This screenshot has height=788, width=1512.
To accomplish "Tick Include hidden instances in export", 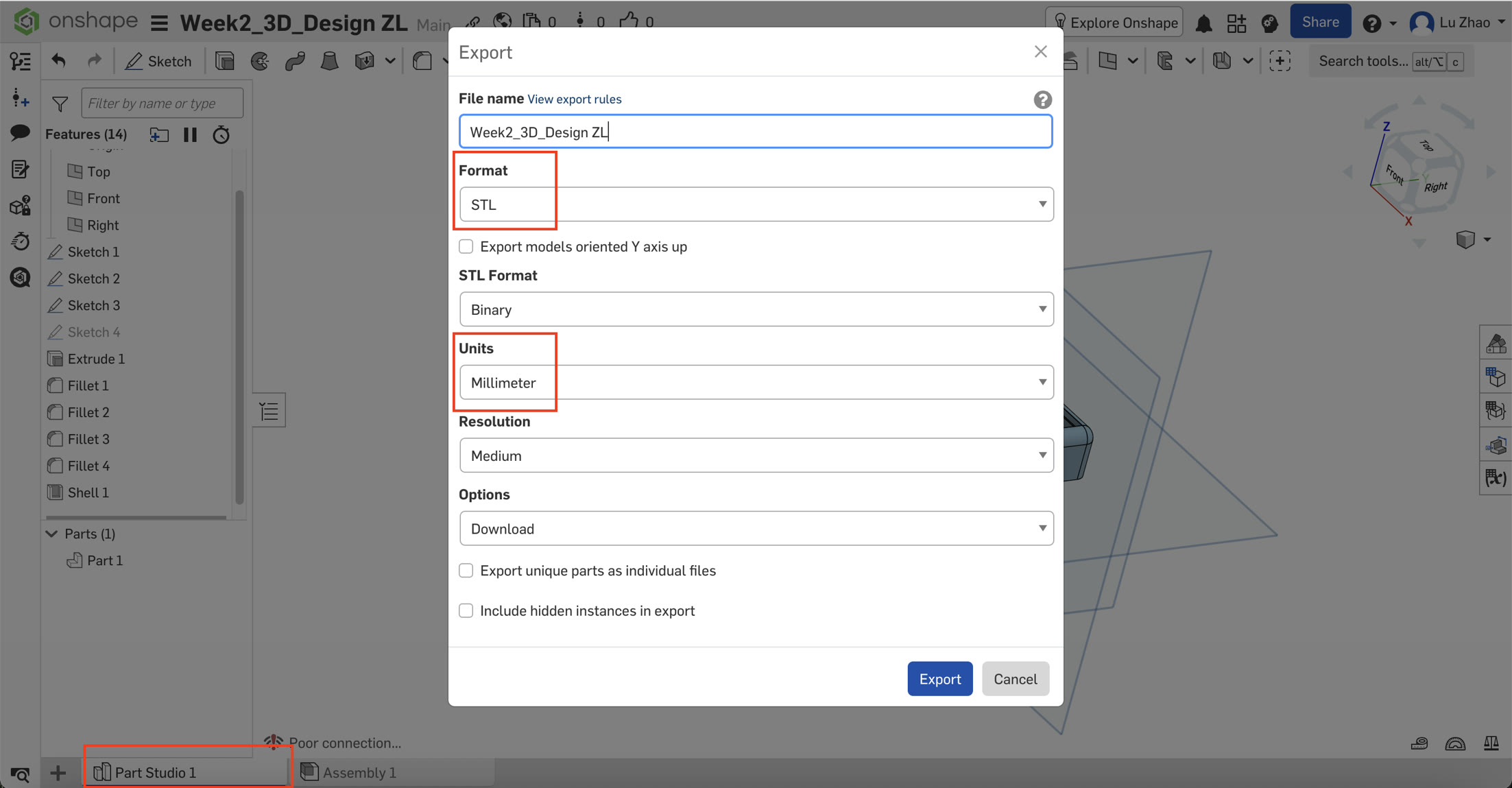I will [466, 610].
